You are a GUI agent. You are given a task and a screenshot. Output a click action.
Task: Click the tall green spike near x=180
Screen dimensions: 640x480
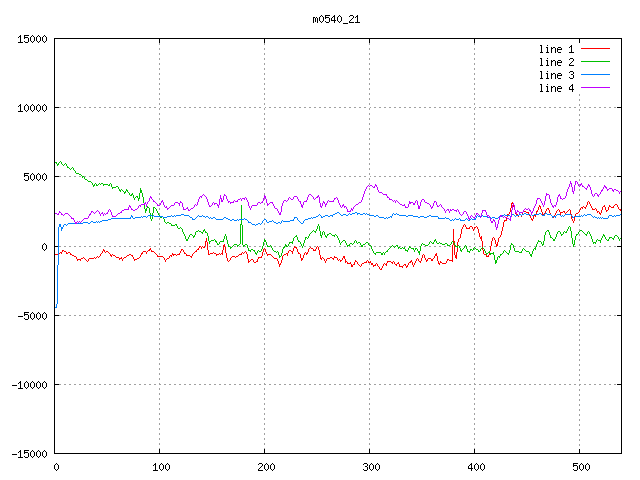point(241,224)
